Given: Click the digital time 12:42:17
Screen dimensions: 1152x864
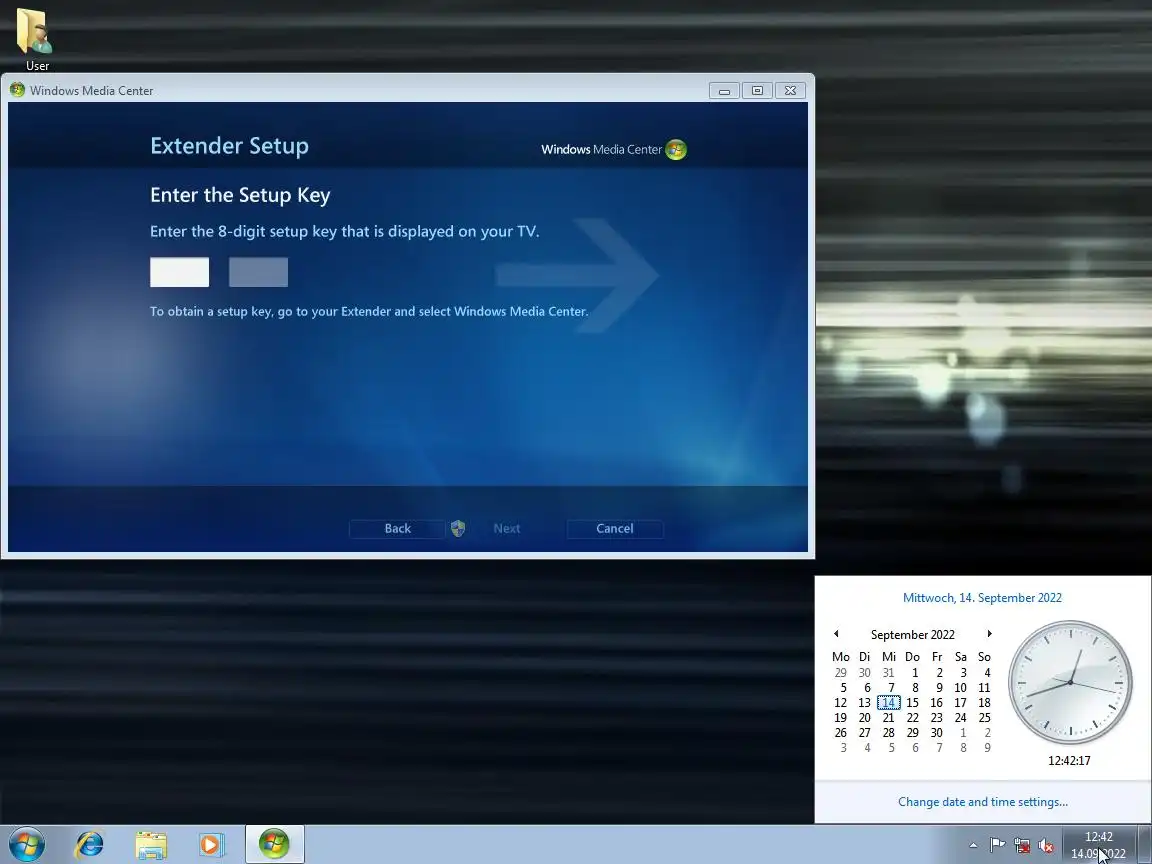Looking at the screenshot, I should pos(1069,760).
